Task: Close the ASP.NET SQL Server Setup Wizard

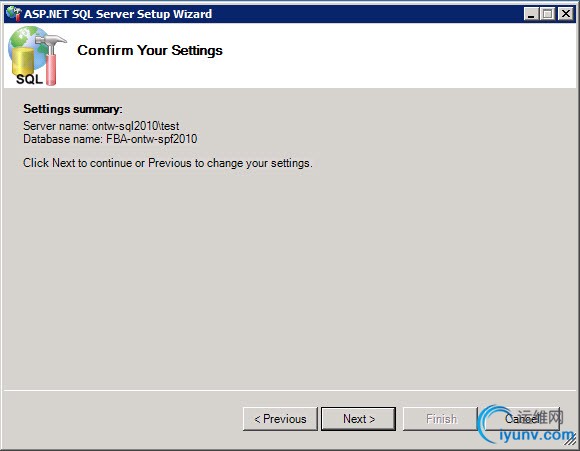Action: click(x=566, y=14)
